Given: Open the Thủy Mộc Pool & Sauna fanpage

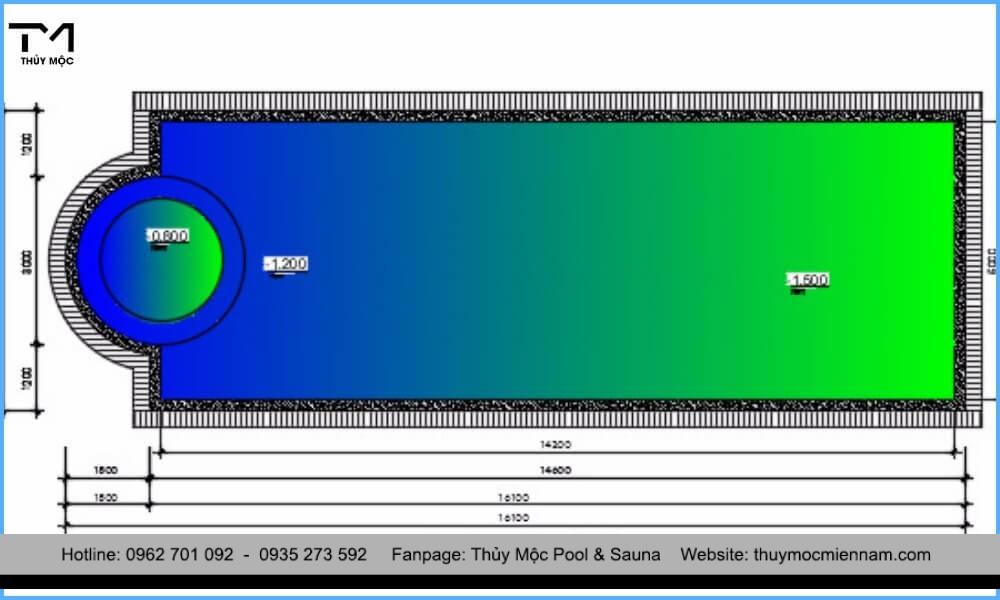Looking at the screenshot, I should pos(566,555).
